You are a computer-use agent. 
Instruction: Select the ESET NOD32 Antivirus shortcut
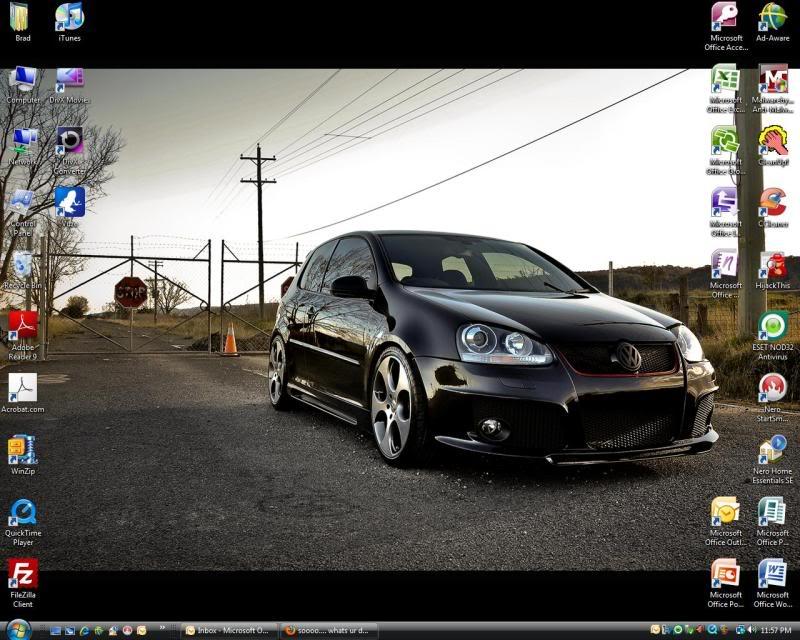(x=772, y=336)
